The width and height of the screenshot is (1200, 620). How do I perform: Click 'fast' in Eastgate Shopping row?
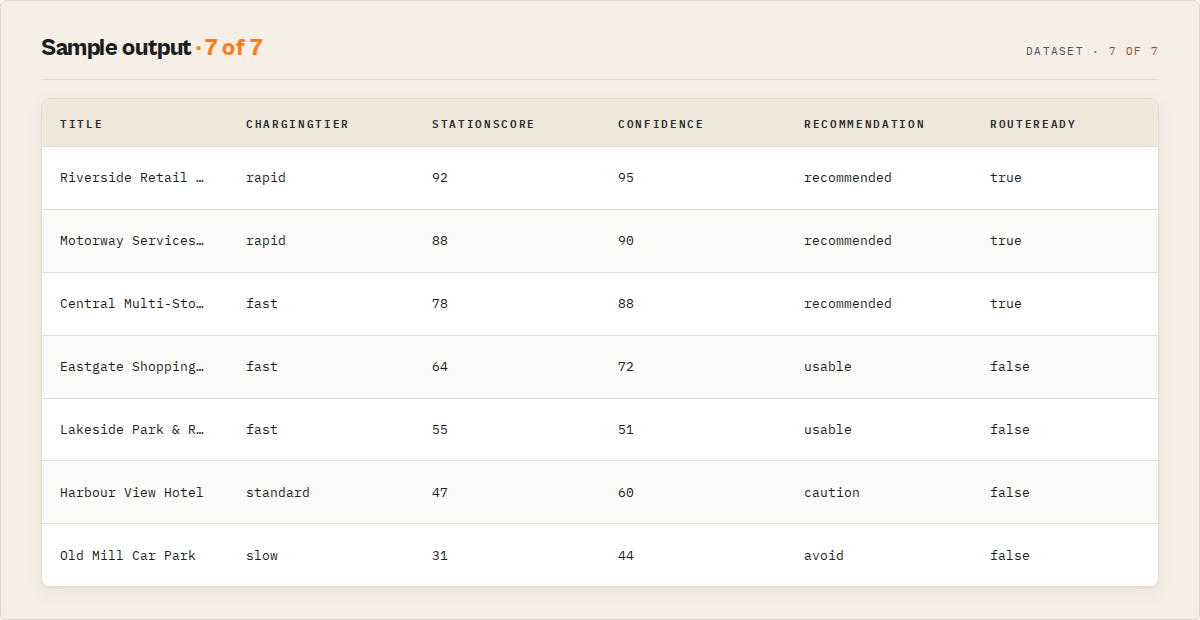click(x=262, y=367)
